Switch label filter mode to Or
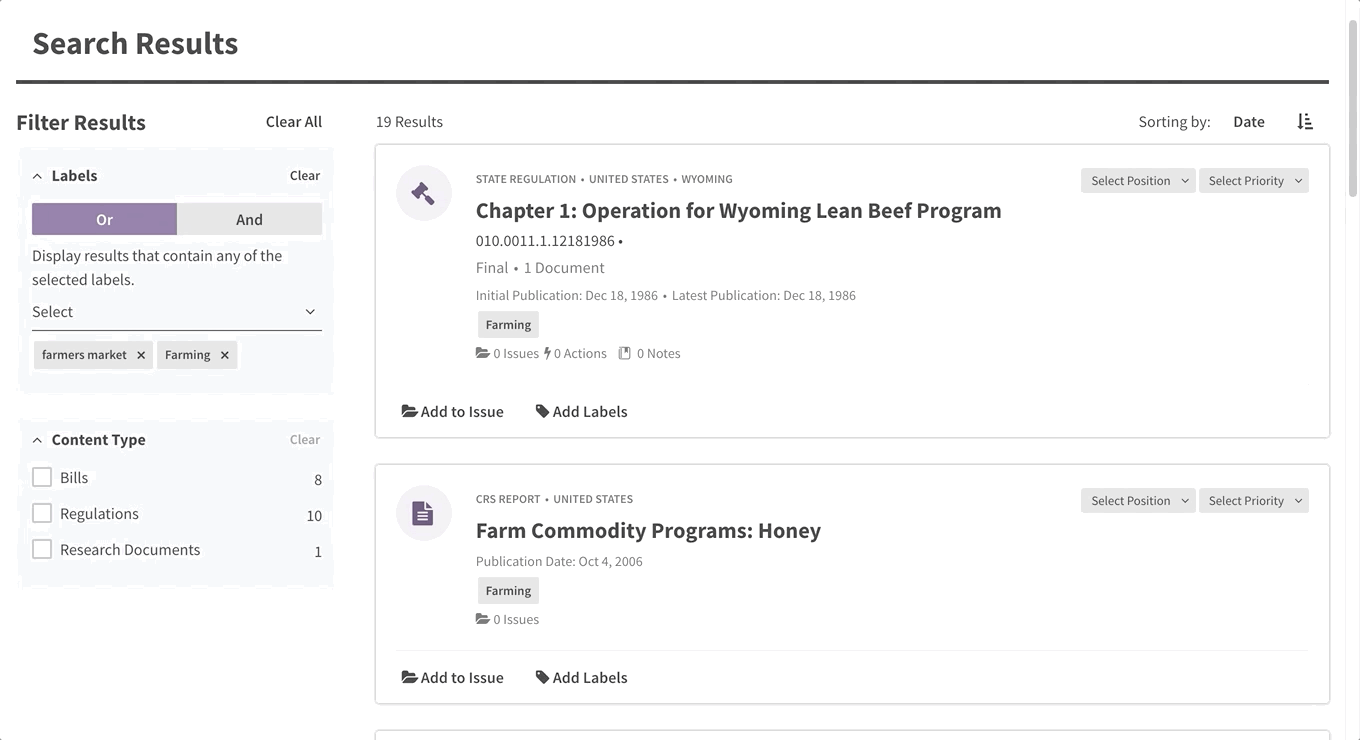This screenshot has height=740, width=1360. pos(104,219)
